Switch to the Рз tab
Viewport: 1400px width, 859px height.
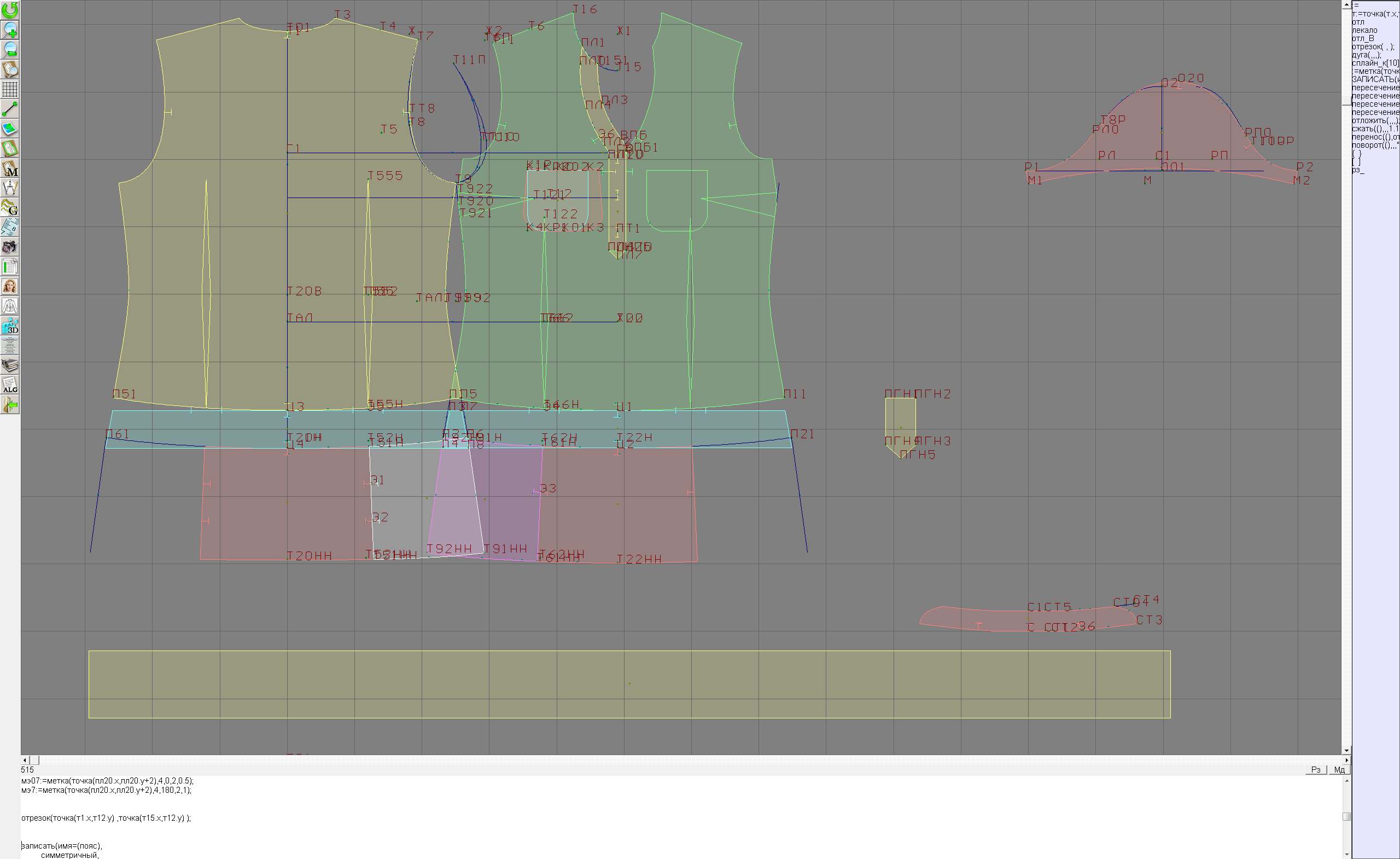(x=1316, y=770)
